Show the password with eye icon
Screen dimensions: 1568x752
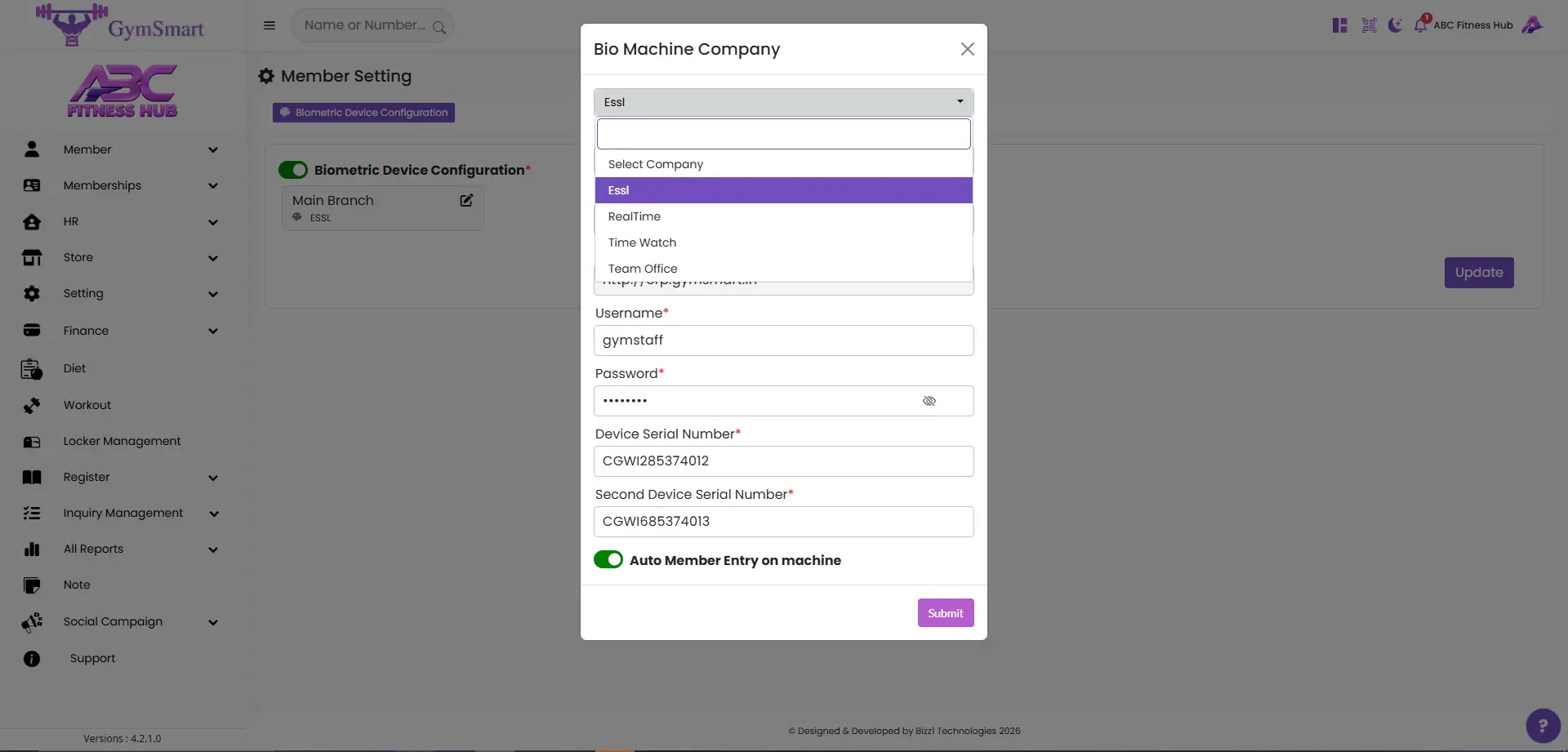pyautogui.click(x=929, y=401)
